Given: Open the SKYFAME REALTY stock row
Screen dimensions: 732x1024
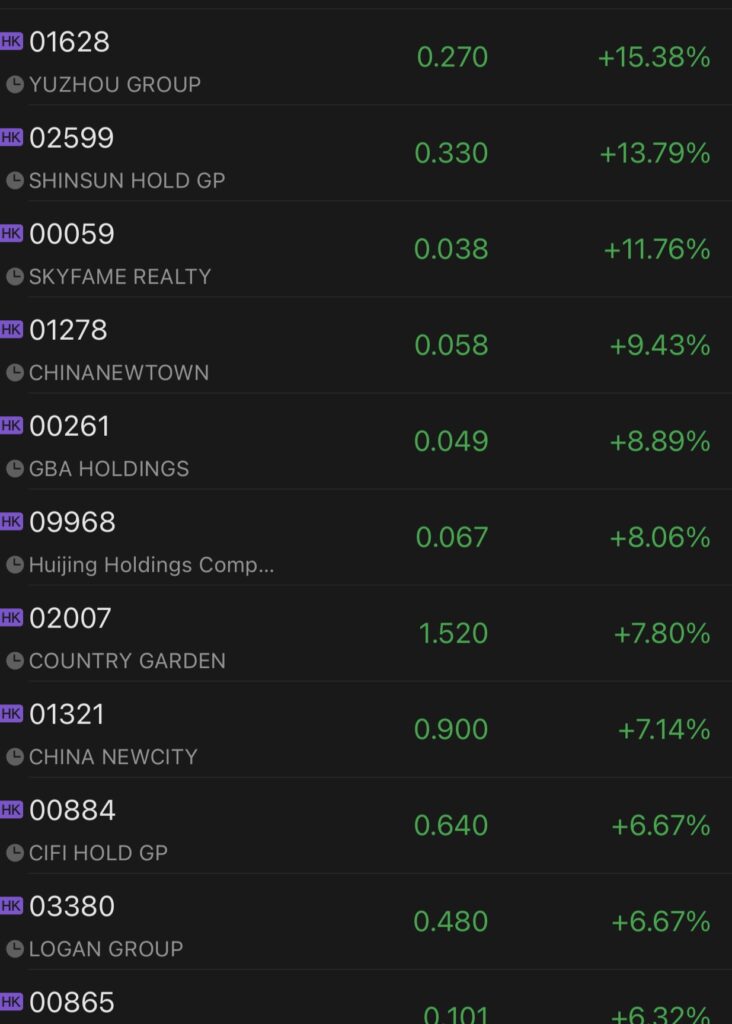Looking at the screenshot, I should point(366,249).
